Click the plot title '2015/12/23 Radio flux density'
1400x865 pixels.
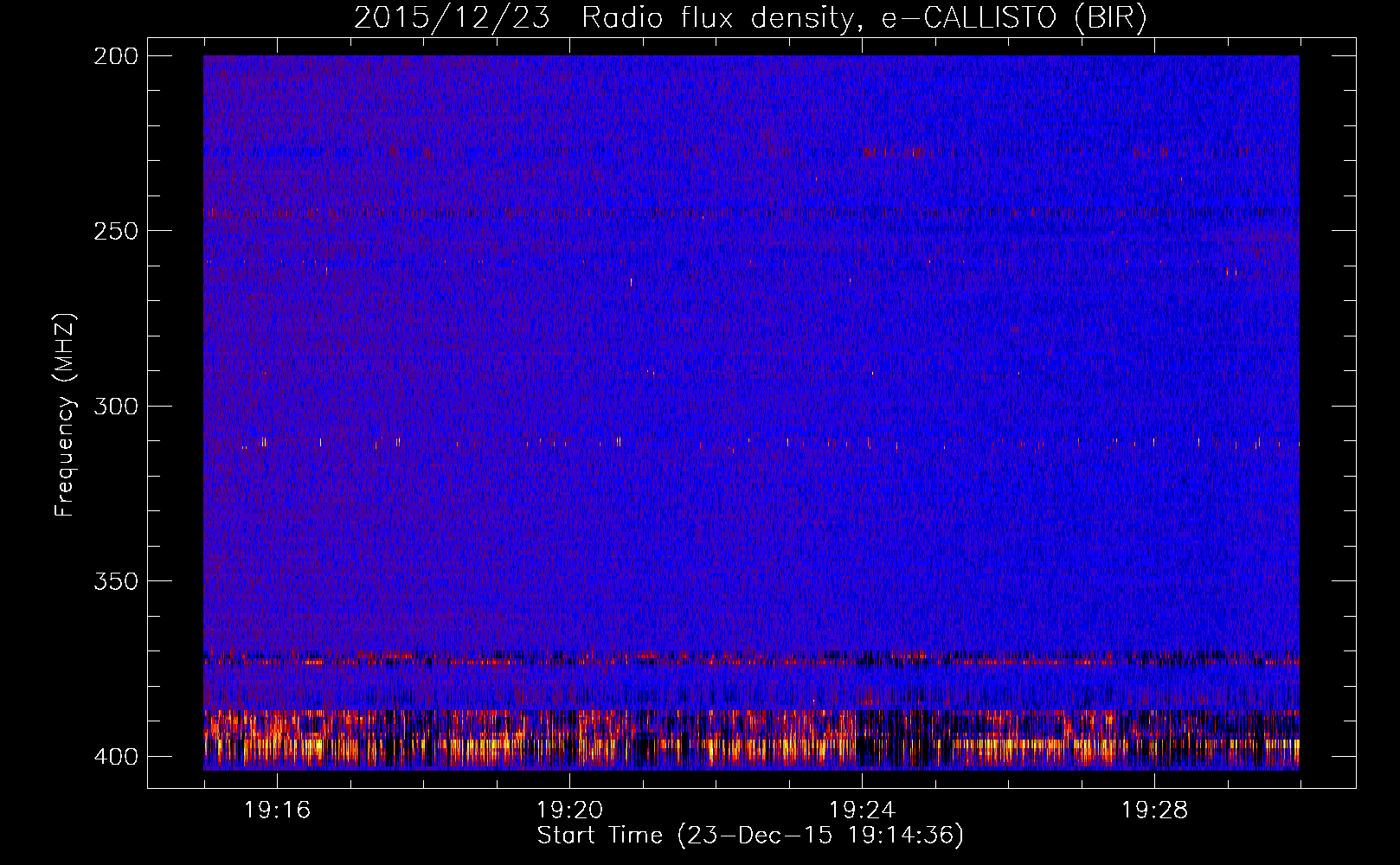(x=751, y=18)
